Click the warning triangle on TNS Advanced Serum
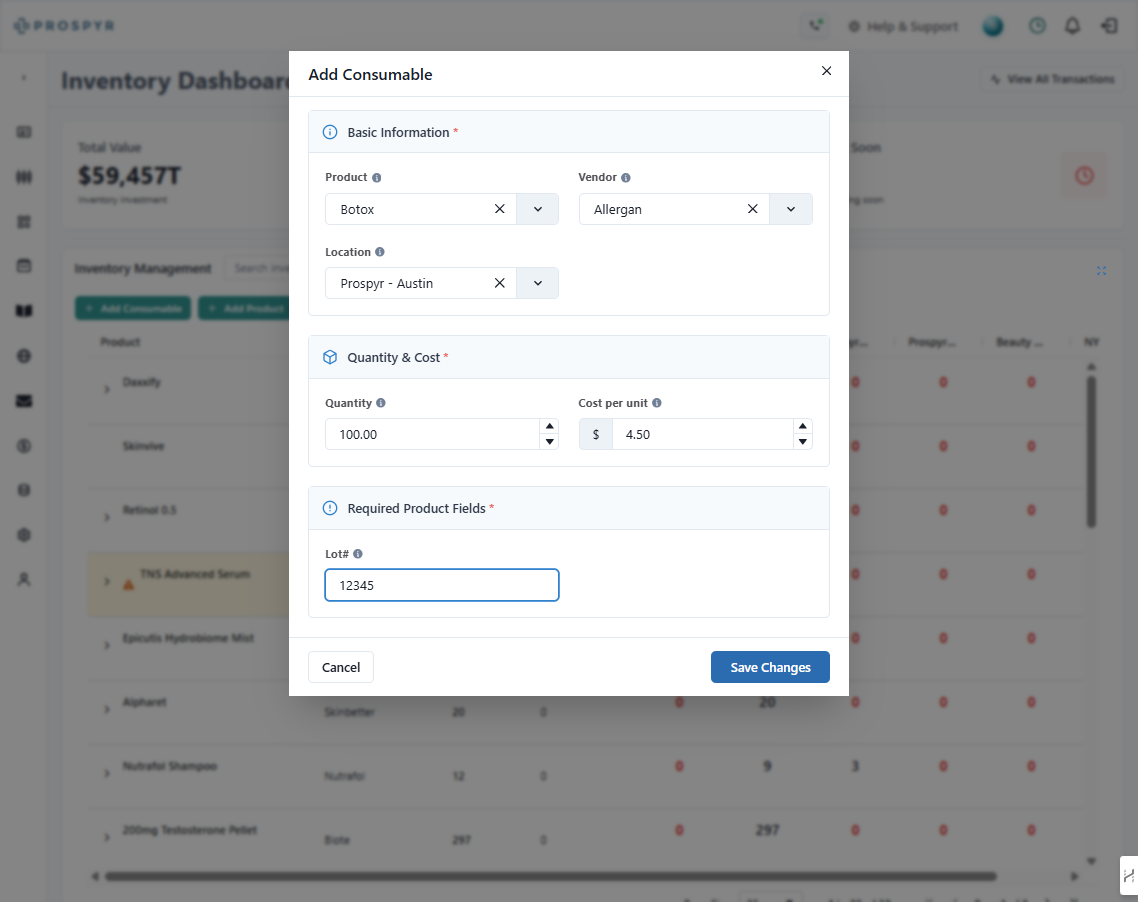Viewport: 1138px width, 902px height. click(128, 585)
